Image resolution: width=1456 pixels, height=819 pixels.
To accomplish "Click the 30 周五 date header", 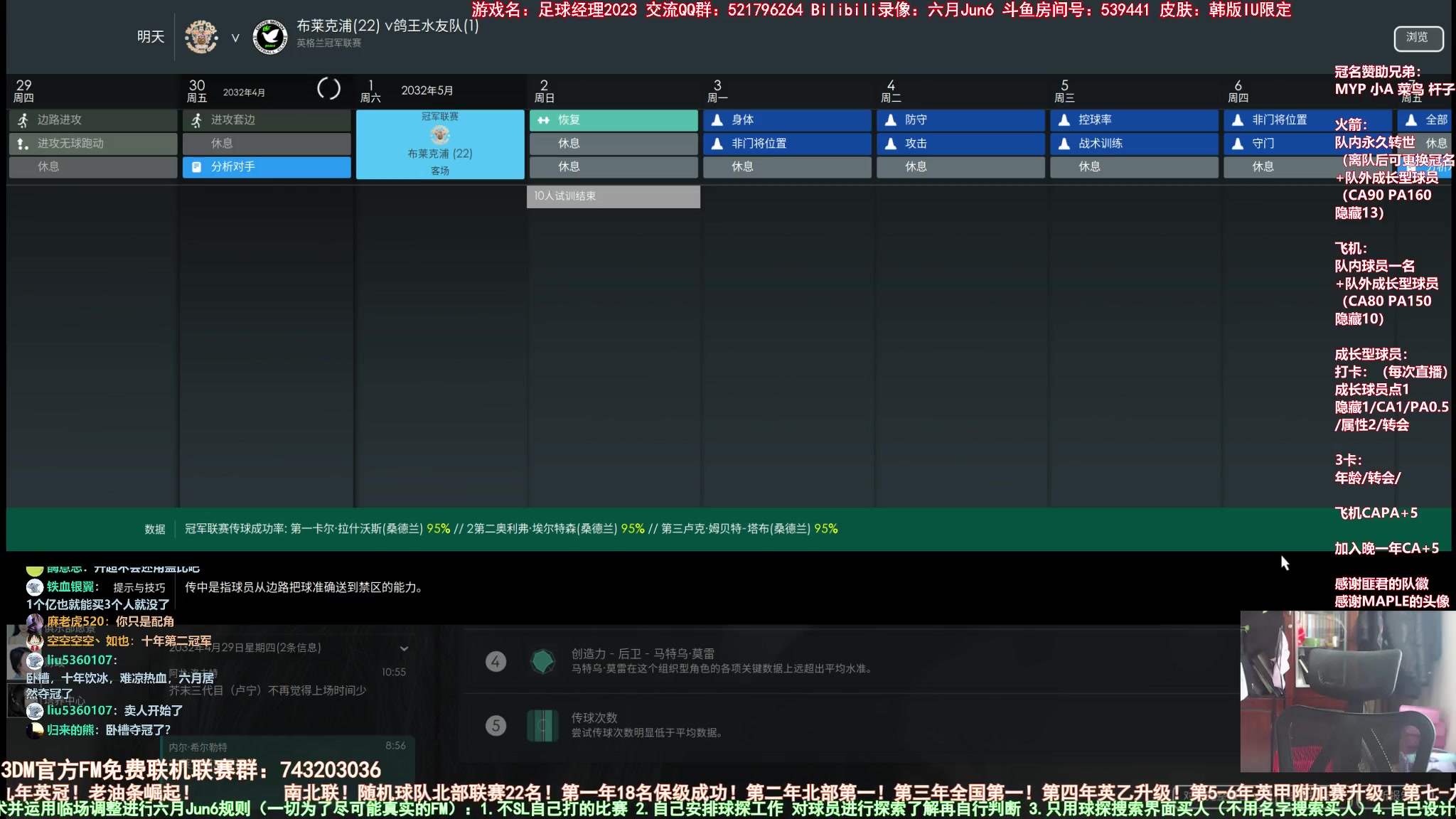I will coord(267,91).
